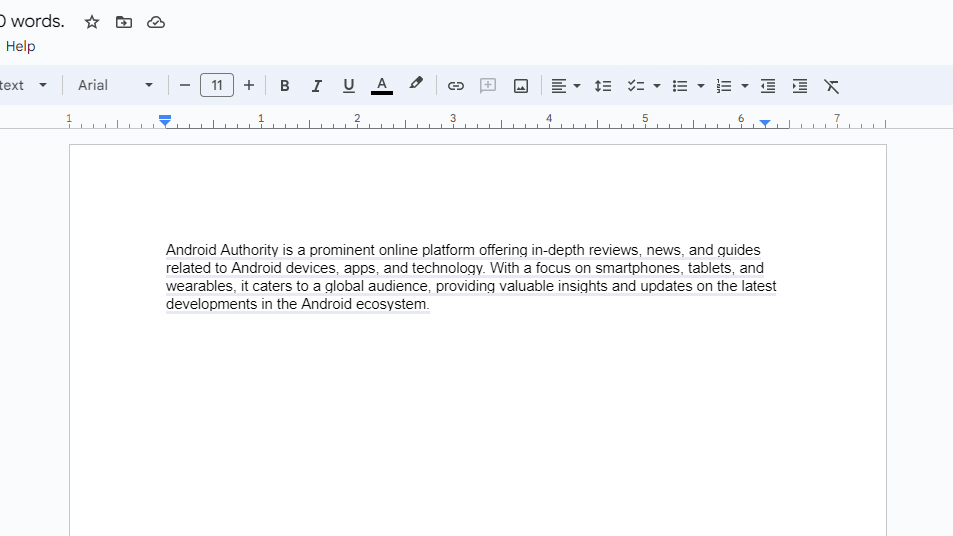Apply a numbered list
Screen dimensions: 953x536
click(x=724, y=86)
